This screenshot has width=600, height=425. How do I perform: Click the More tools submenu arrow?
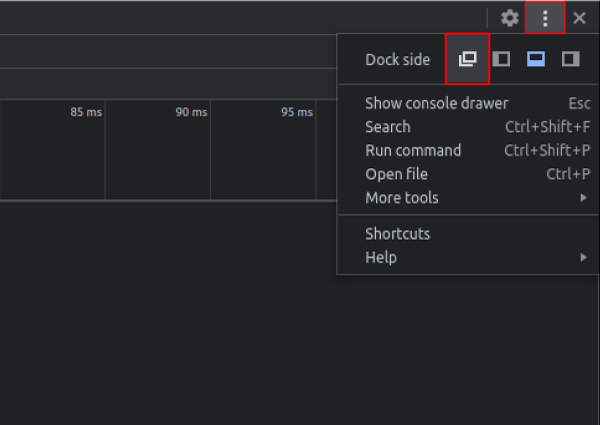[583, 198]
